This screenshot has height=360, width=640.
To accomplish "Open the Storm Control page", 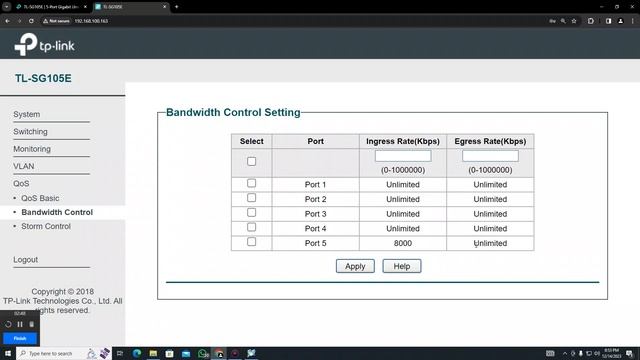I will (46, 226).
